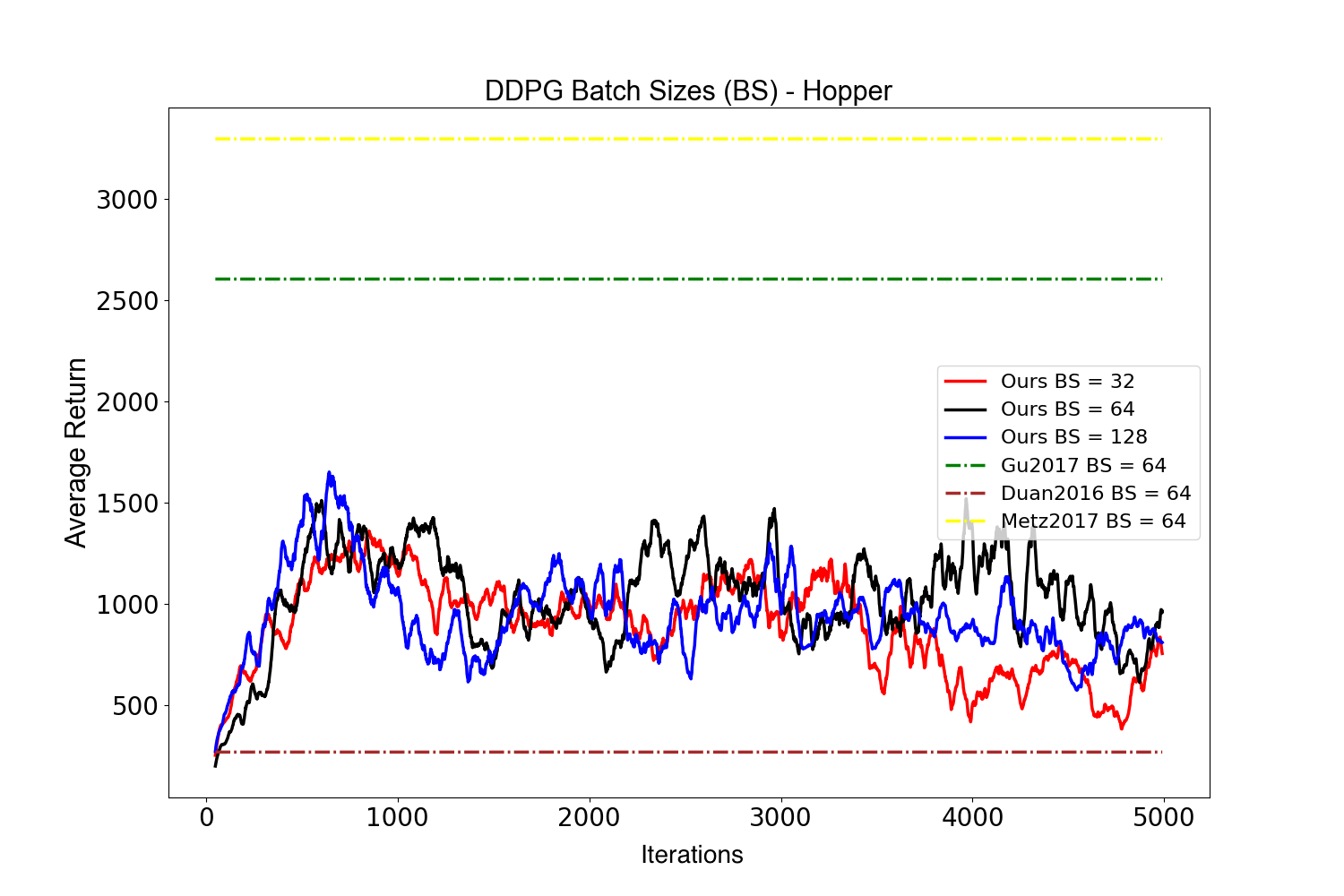
Task: Click x-axis tick label 0
Action: [206, 817]
